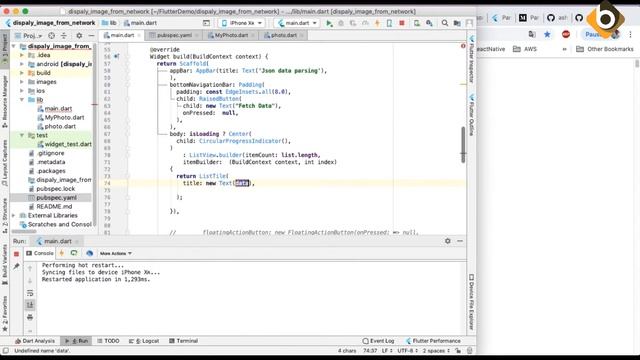Open the Terminal bottom tab
The image size is (640, 360).
(x=183, y=341)
